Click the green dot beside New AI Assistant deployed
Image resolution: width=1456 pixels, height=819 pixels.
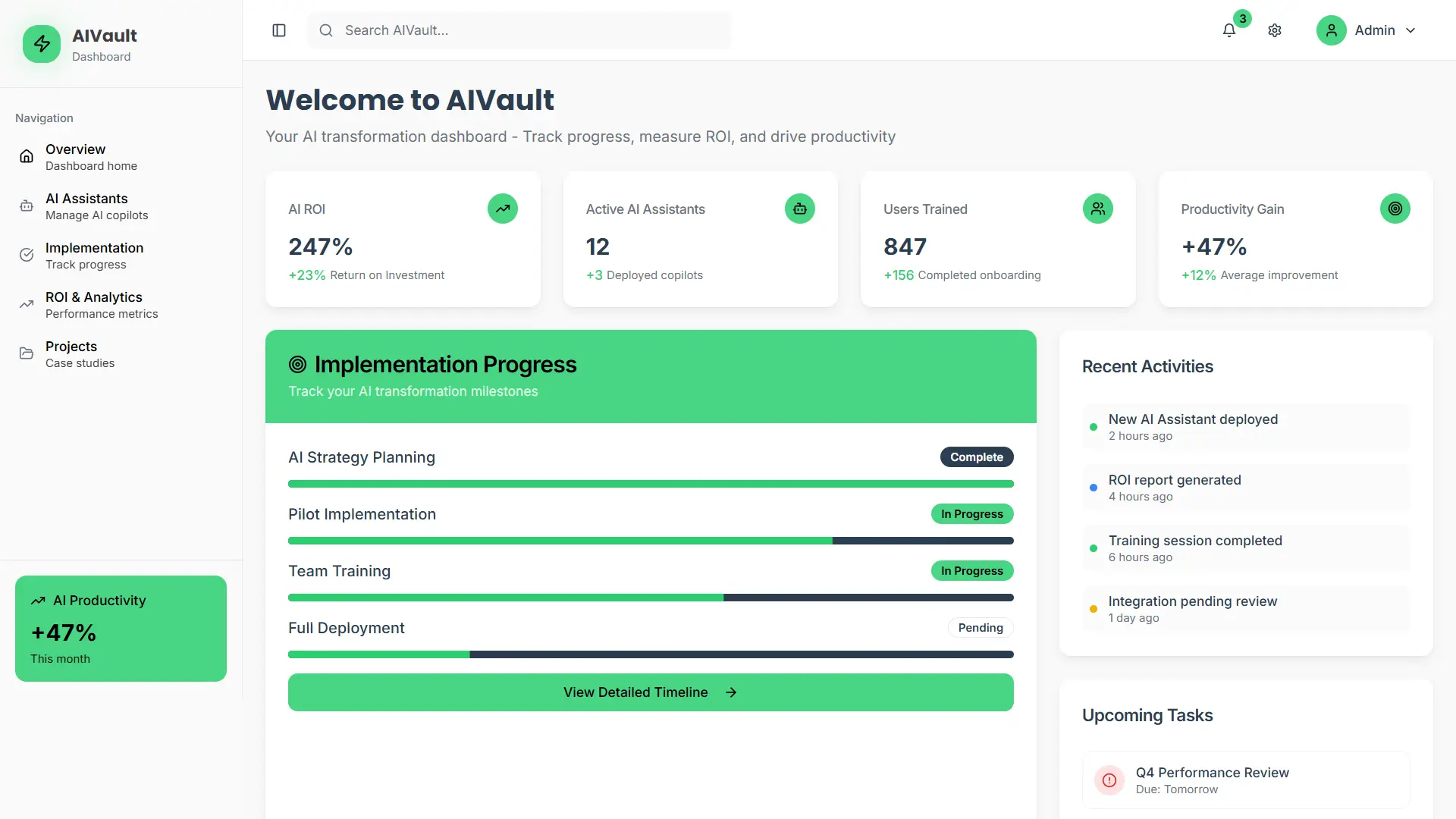click(1094, 427)
